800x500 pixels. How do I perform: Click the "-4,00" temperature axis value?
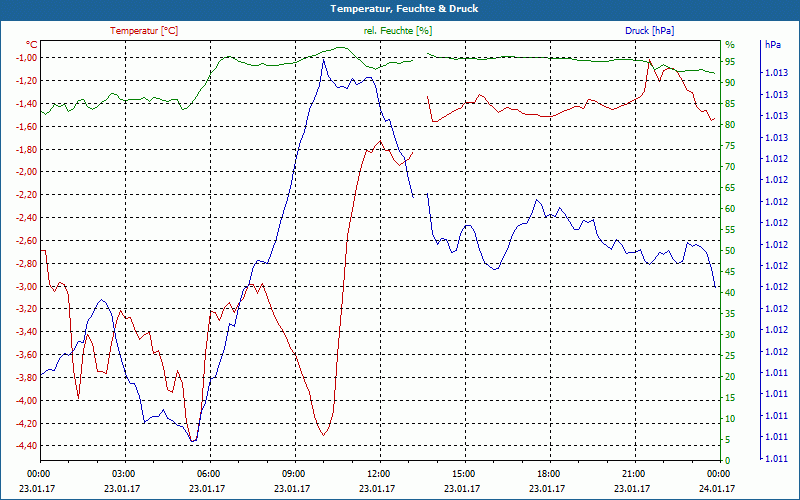coord(27,400)
